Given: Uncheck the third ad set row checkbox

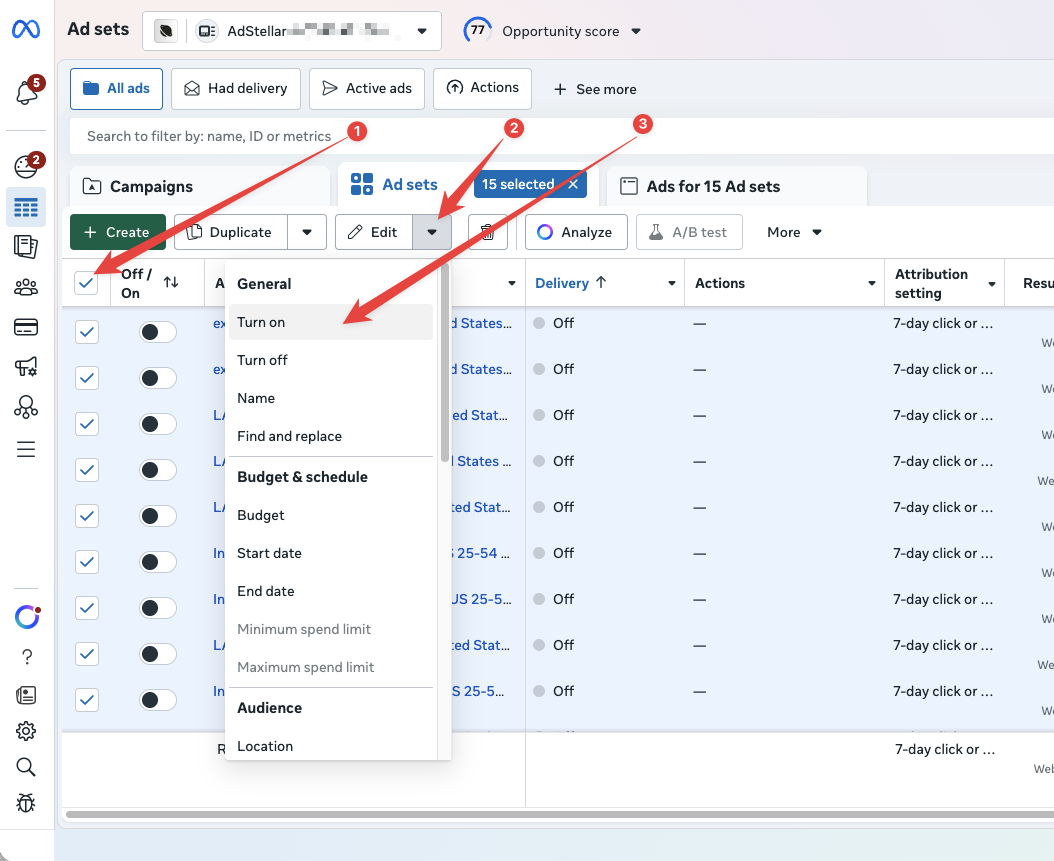Looking at the screenshot, I should [87, 424].
